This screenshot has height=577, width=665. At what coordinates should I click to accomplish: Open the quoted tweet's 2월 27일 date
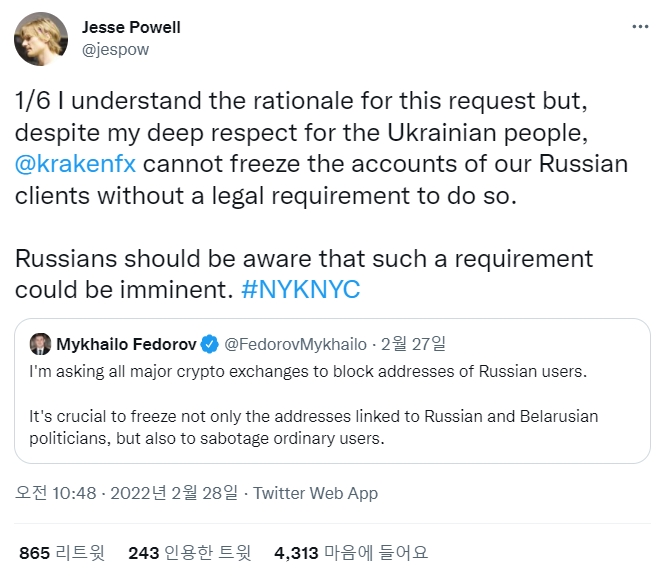click(x=413, y=345)
